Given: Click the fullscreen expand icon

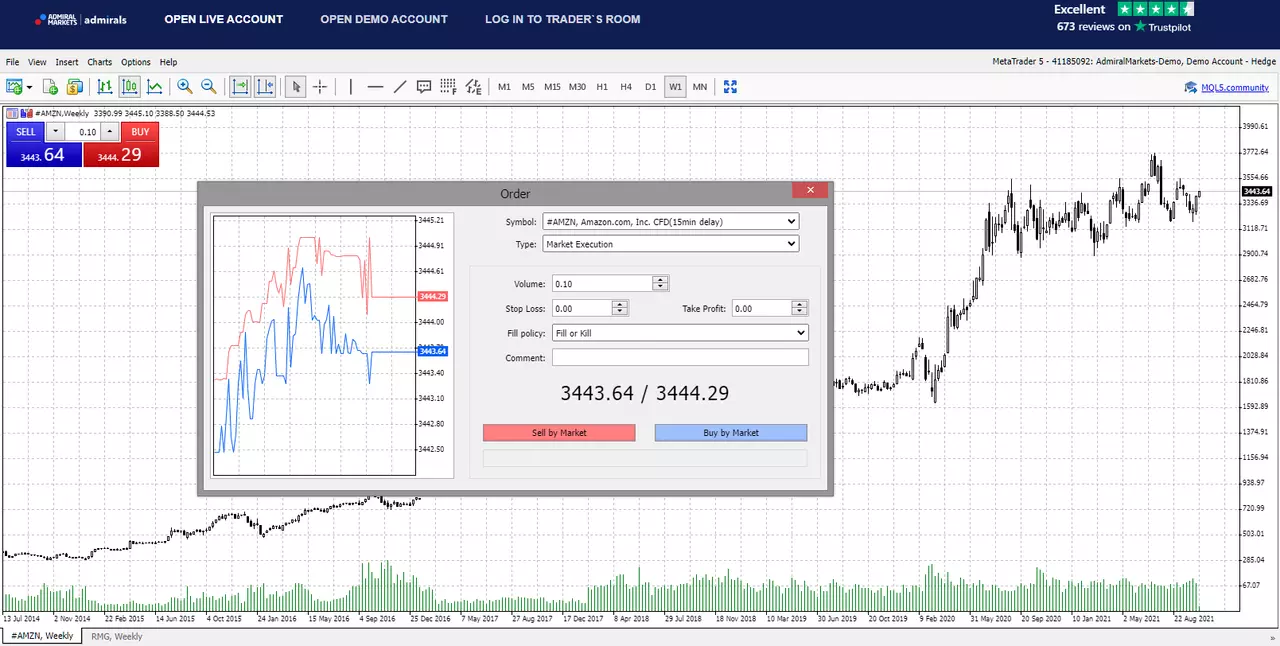Looking at the screenshot, I should (x=730, y=87).
